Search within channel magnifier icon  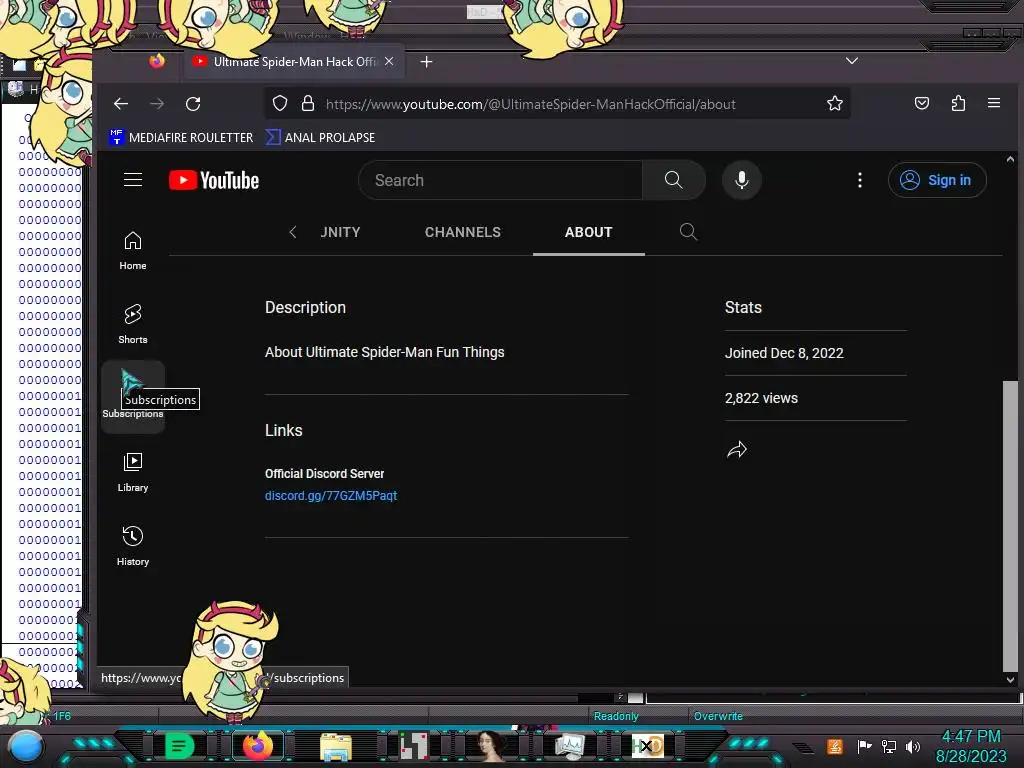click(x=688, y=232)
